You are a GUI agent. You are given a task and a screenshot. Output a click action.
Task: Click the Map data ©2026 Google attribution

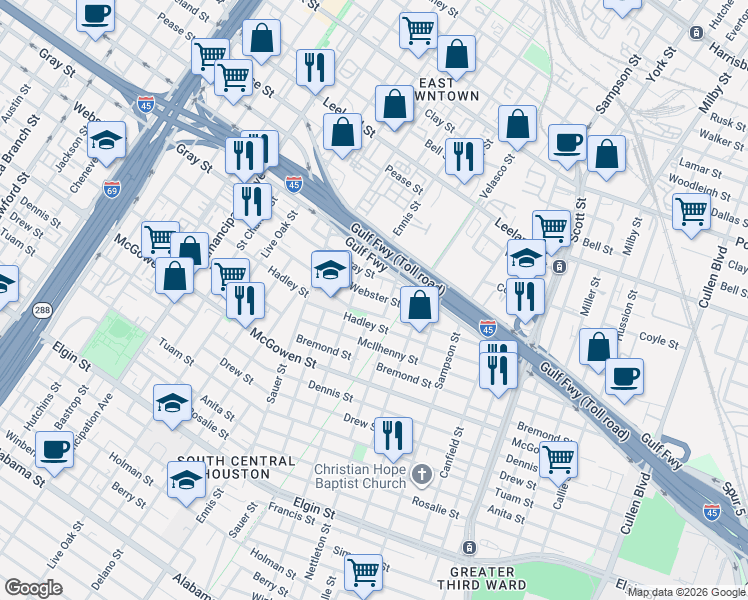687,592
